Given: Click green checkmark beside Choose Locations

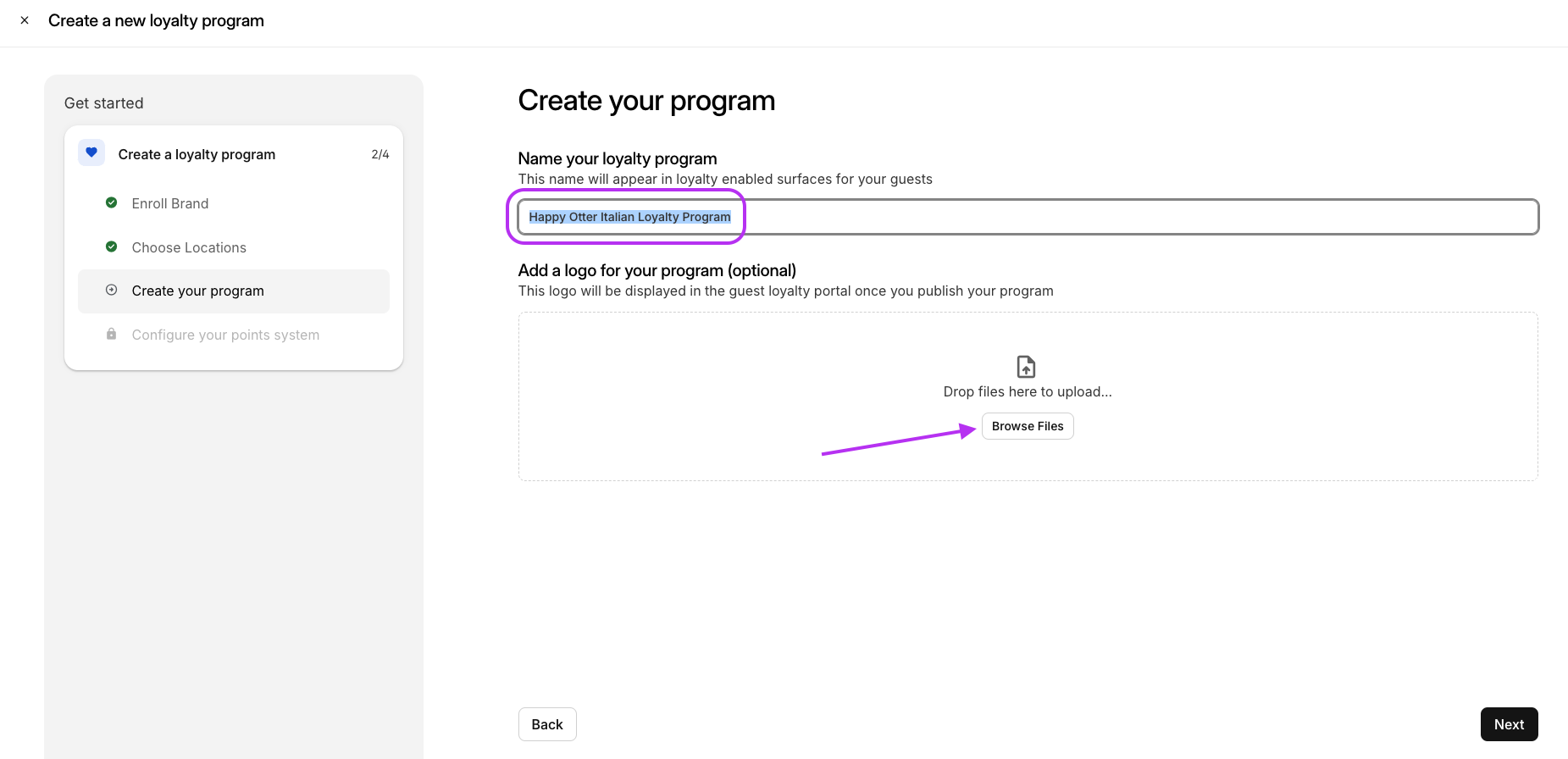Looking at the screenshot, I should 111,247.
